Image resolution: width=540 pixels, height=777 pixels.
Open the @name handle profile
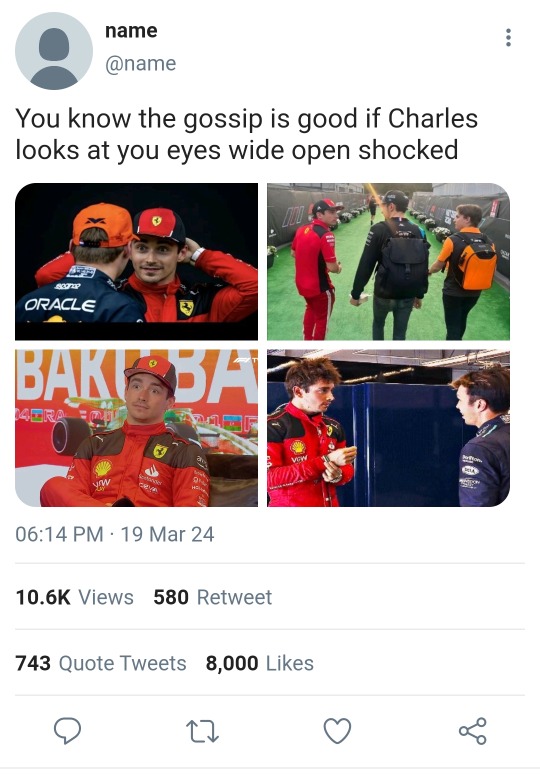[141, 63]
